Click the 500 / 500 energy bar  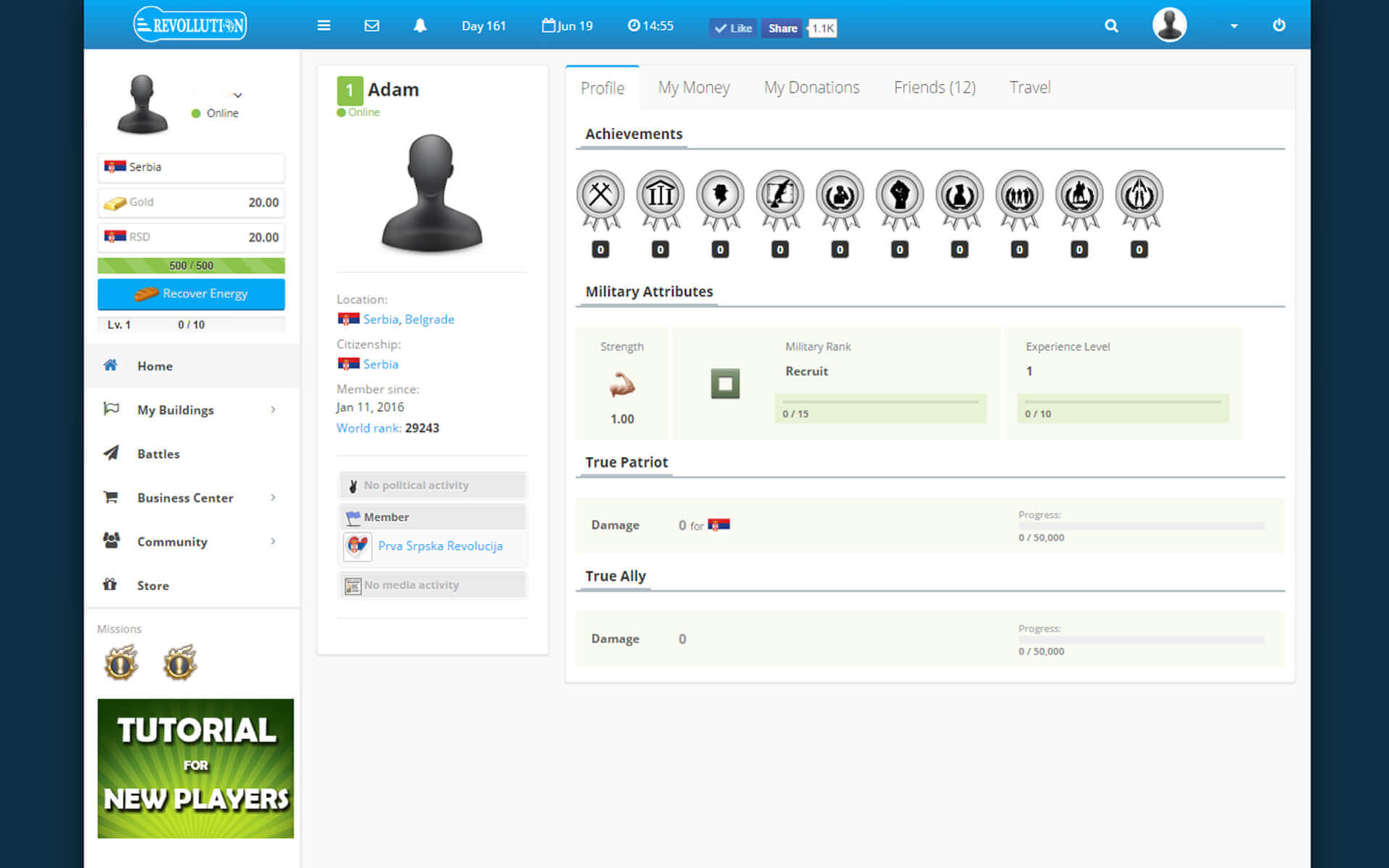[191, 265]
